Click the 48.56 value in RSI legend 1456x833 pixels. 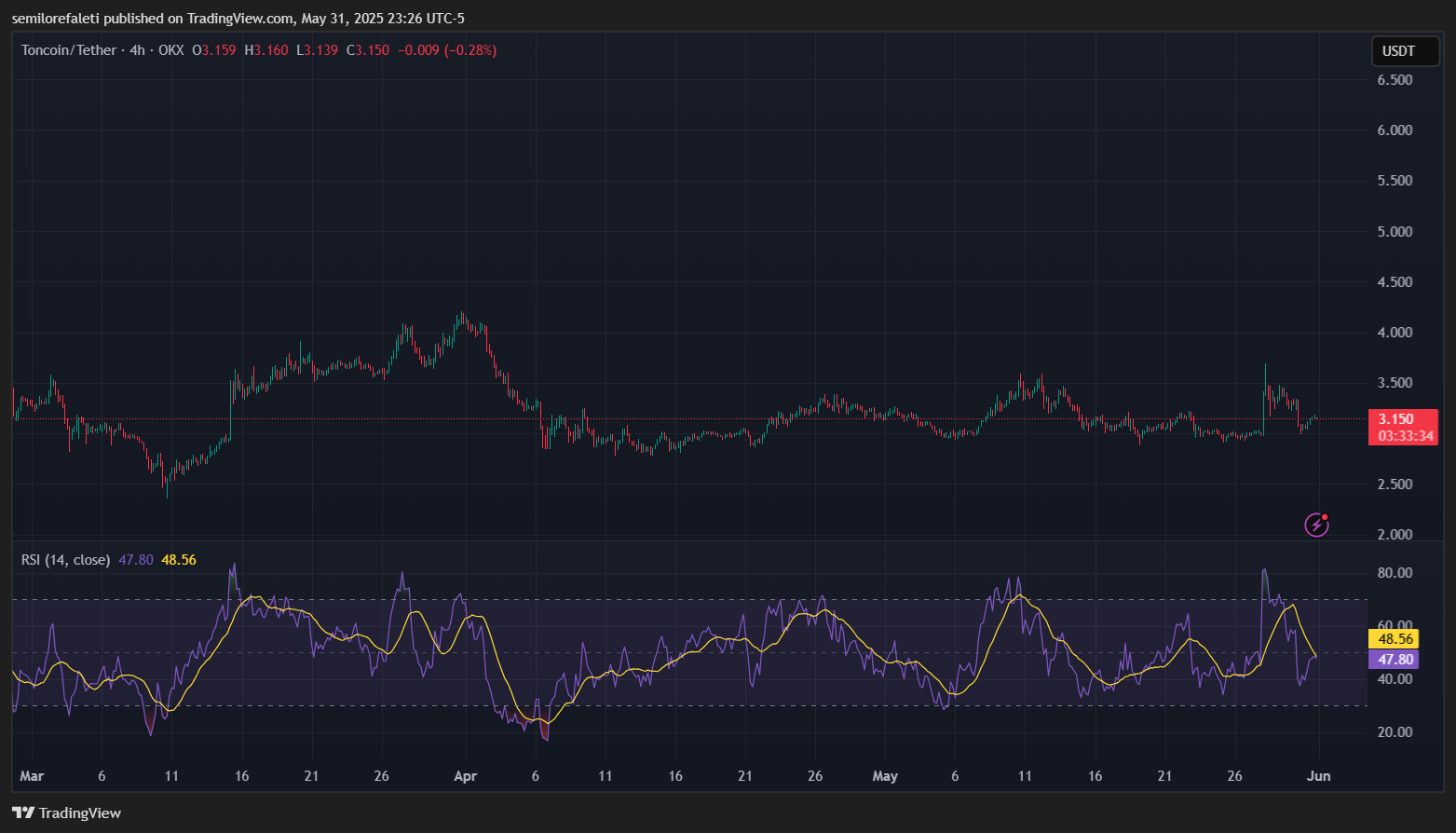click(x=179, y=560)
